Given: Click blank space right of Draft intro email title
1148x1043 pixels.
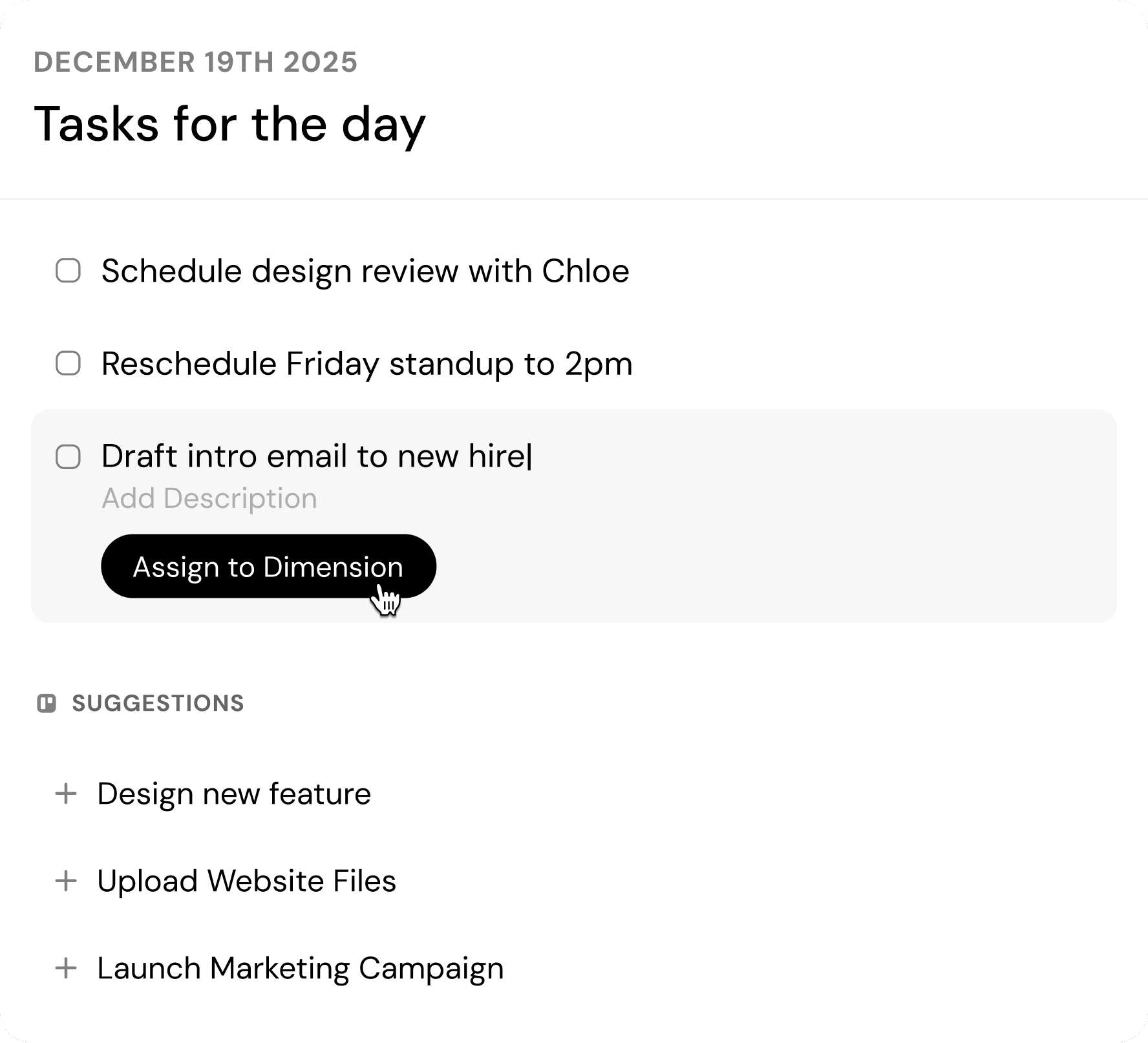Looking at the screenshot, I should [808, 456].
